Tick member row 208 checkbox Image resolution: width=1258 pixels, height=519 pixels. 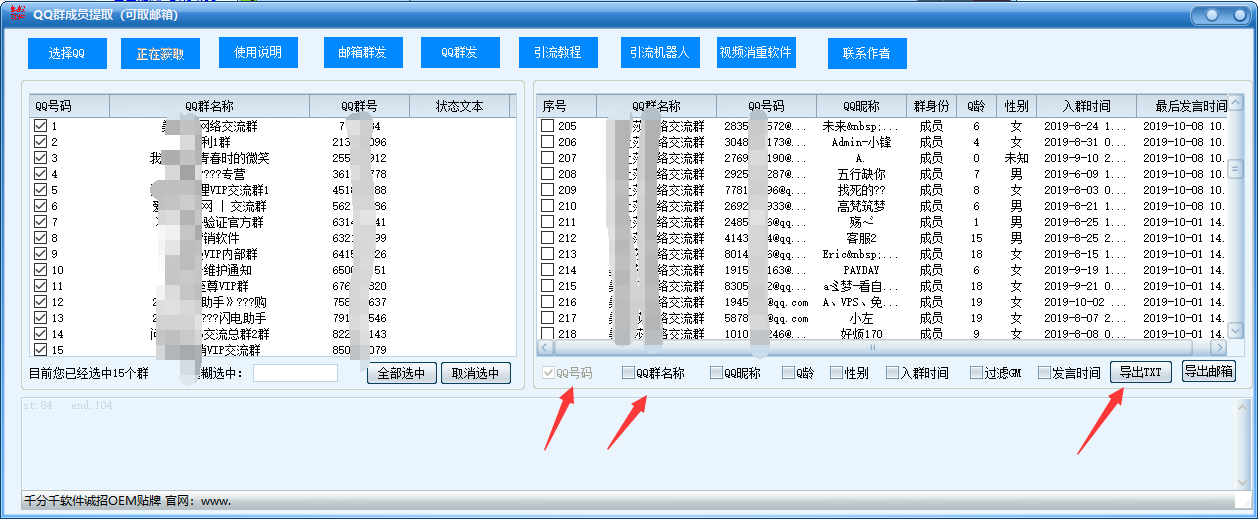(x=548, y=174)
